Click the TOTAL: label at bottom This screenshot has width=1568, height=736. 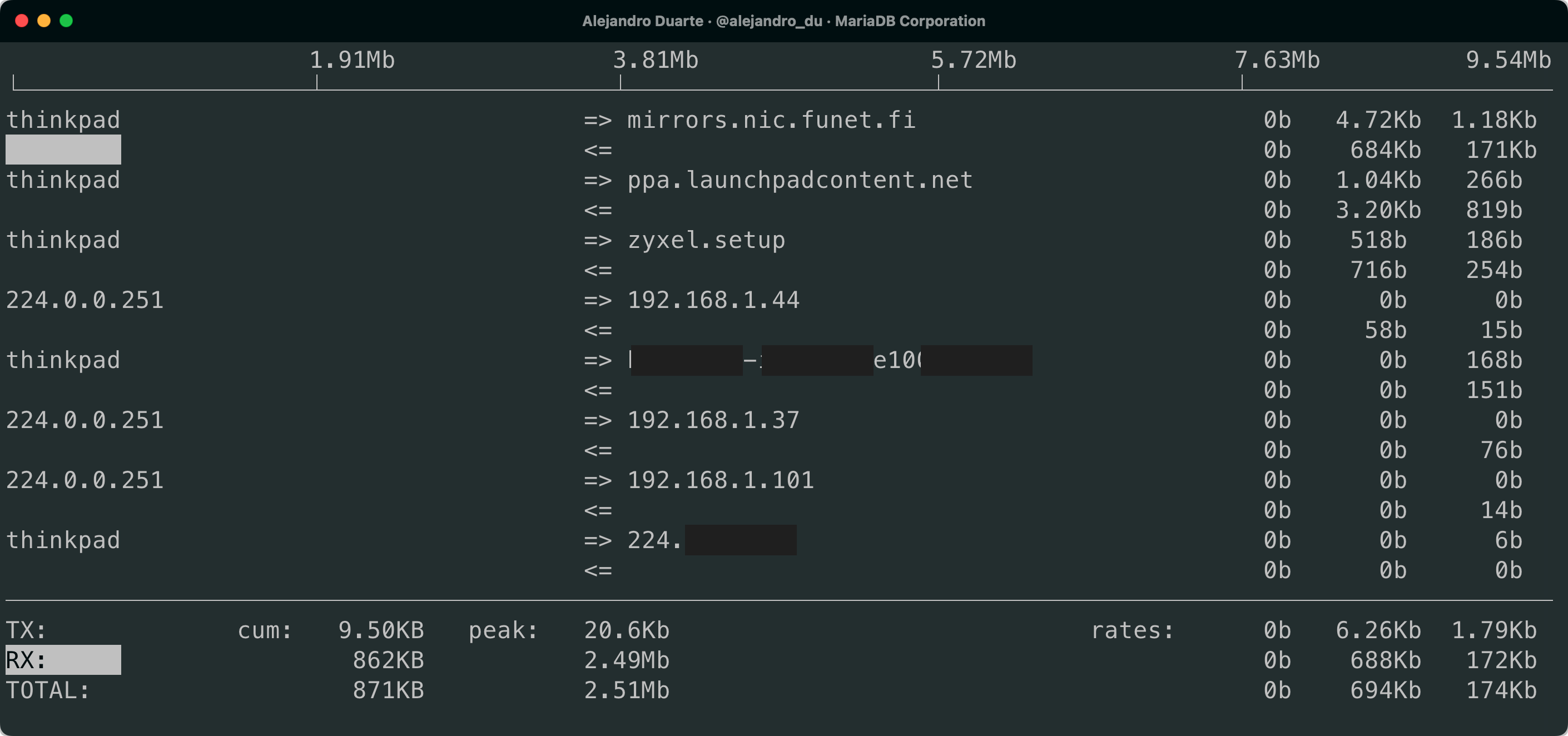pos(48,690)
